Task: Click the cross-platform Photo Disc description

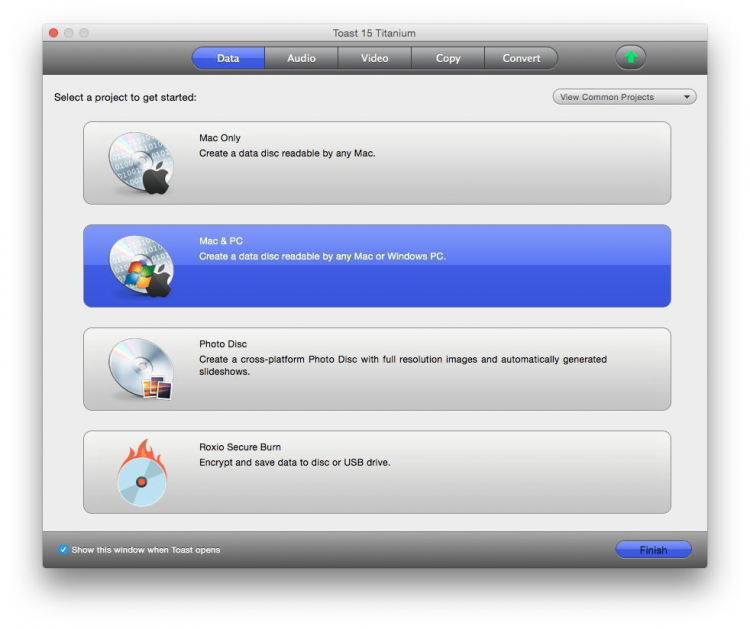Action: pos(403,365)
